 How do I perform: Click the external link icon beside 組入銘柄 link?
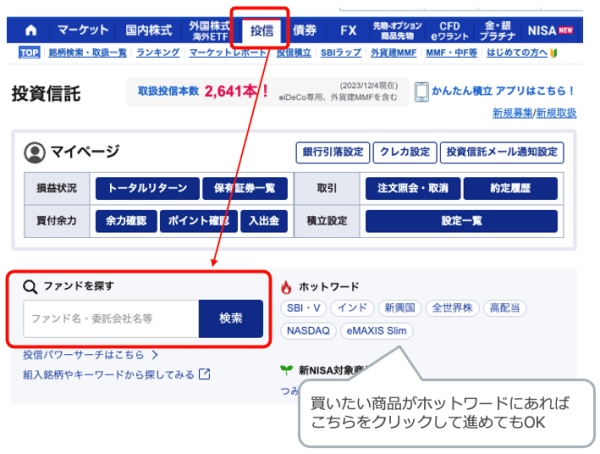(x=205, y=375)
